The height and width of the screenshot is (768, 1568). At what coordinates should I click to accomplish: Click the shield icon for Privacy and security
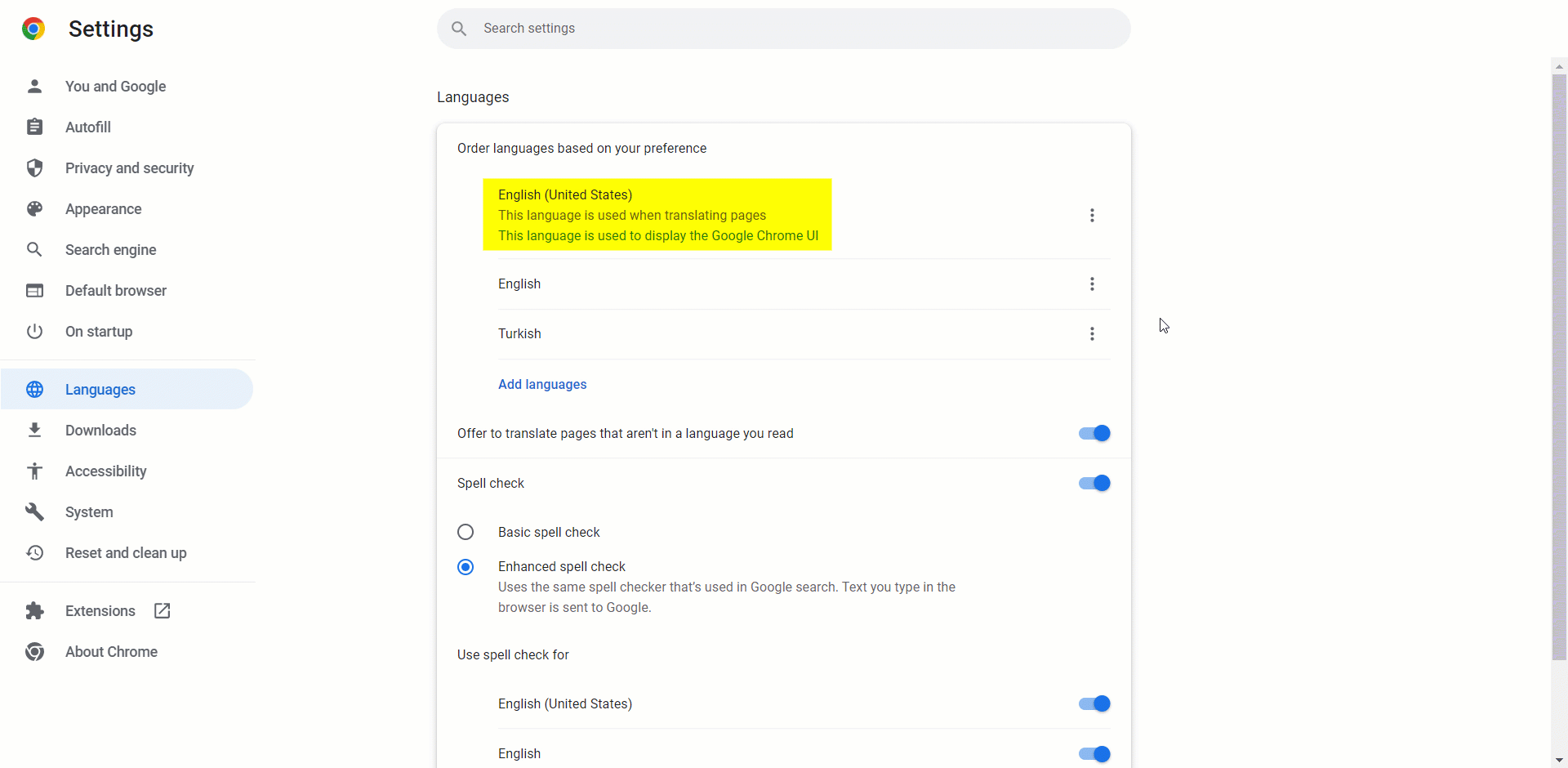click(34, 167)
